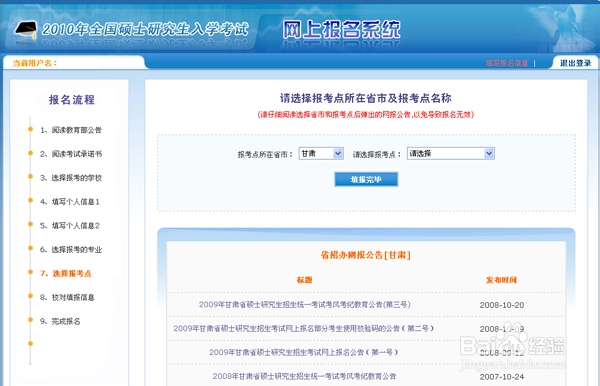The height and width of the screenshot is (386, 600).
Task: Select step 9 完成报名
Action: pos(60,321)
